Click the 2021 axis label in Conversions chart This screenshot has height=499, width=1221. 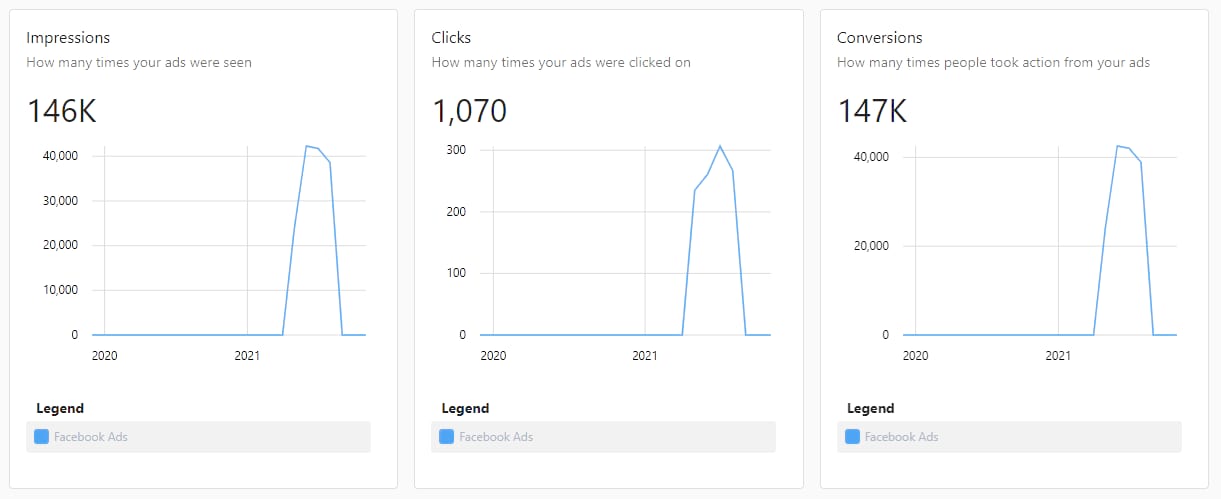(1058, 355)
